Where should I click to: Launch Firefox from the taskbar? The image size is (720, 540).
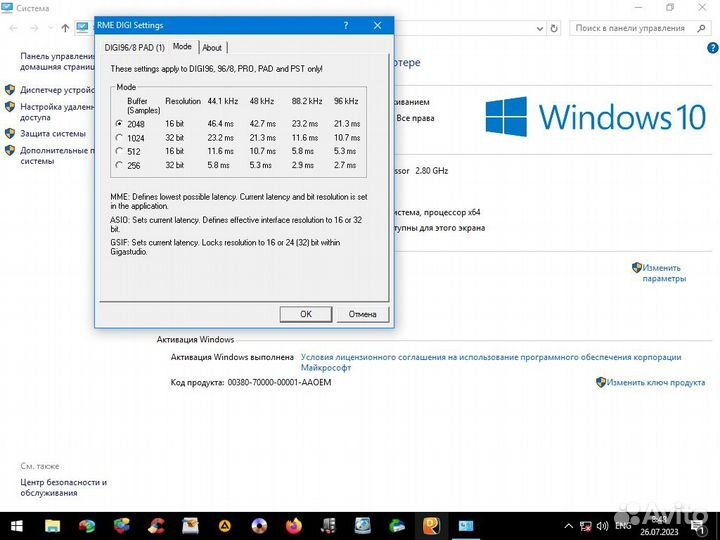tap(293, 525)
